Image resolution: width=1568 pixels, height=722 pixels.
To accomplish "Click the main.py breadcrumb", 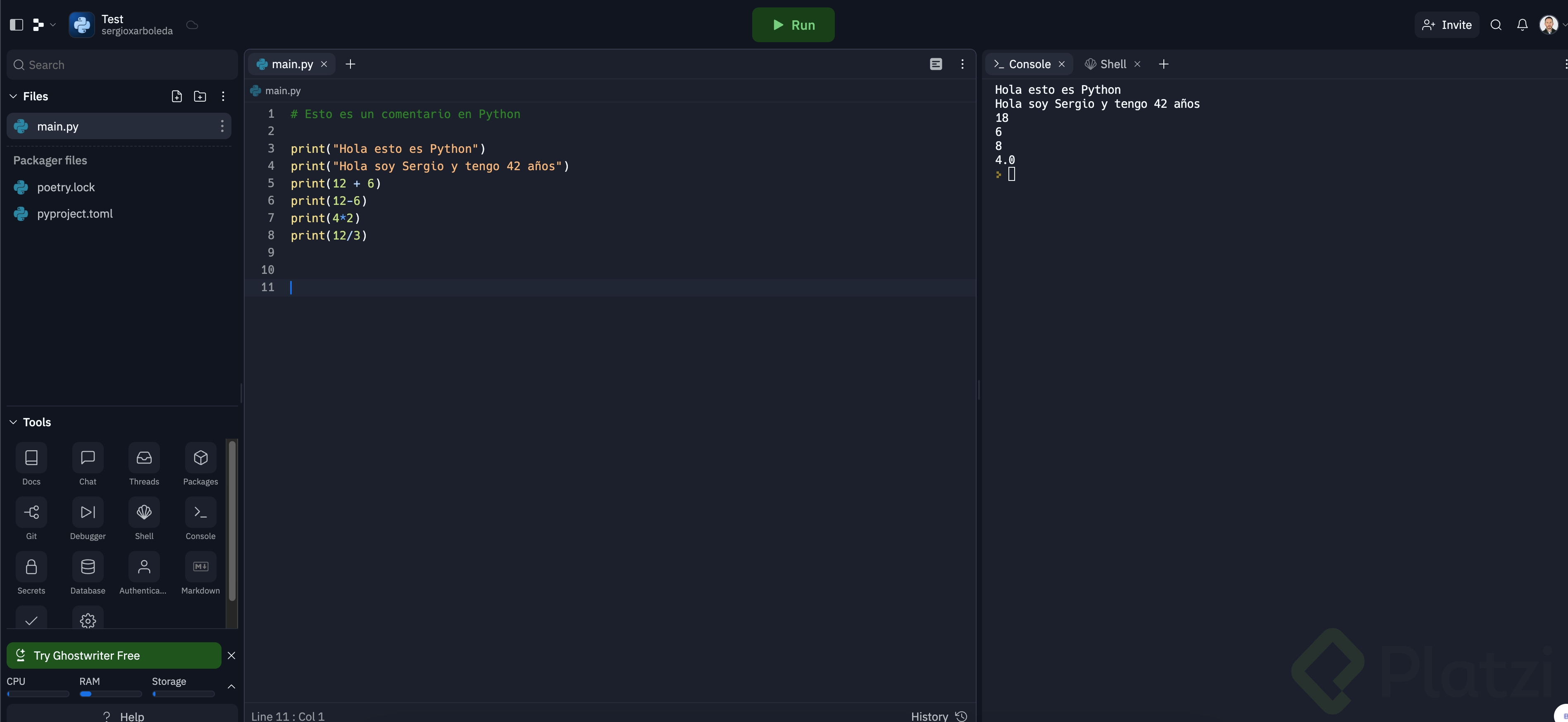I will coord(276,90).
